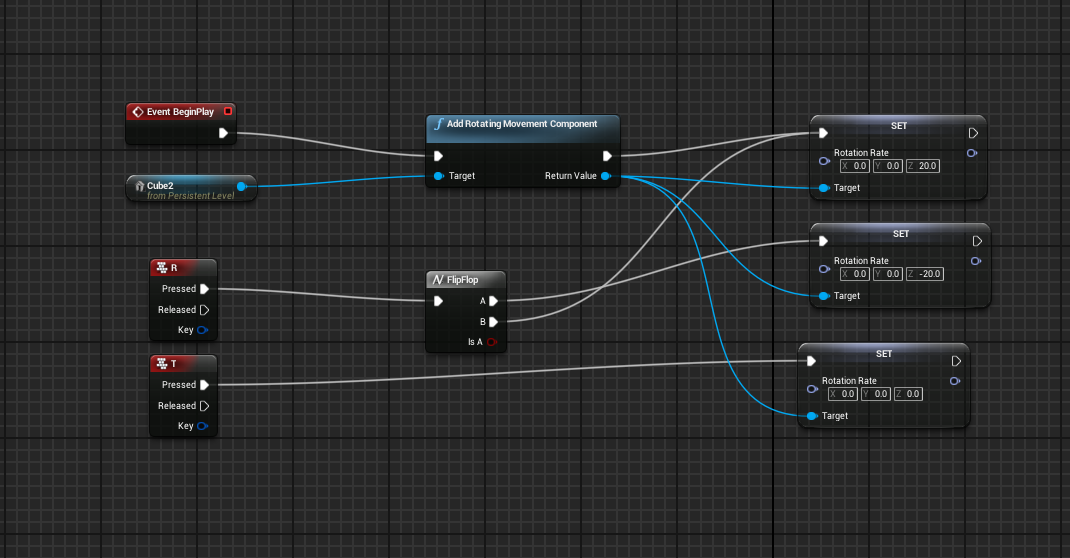
Task: Click the Z field showing -20.0
Action: [925, 274]
